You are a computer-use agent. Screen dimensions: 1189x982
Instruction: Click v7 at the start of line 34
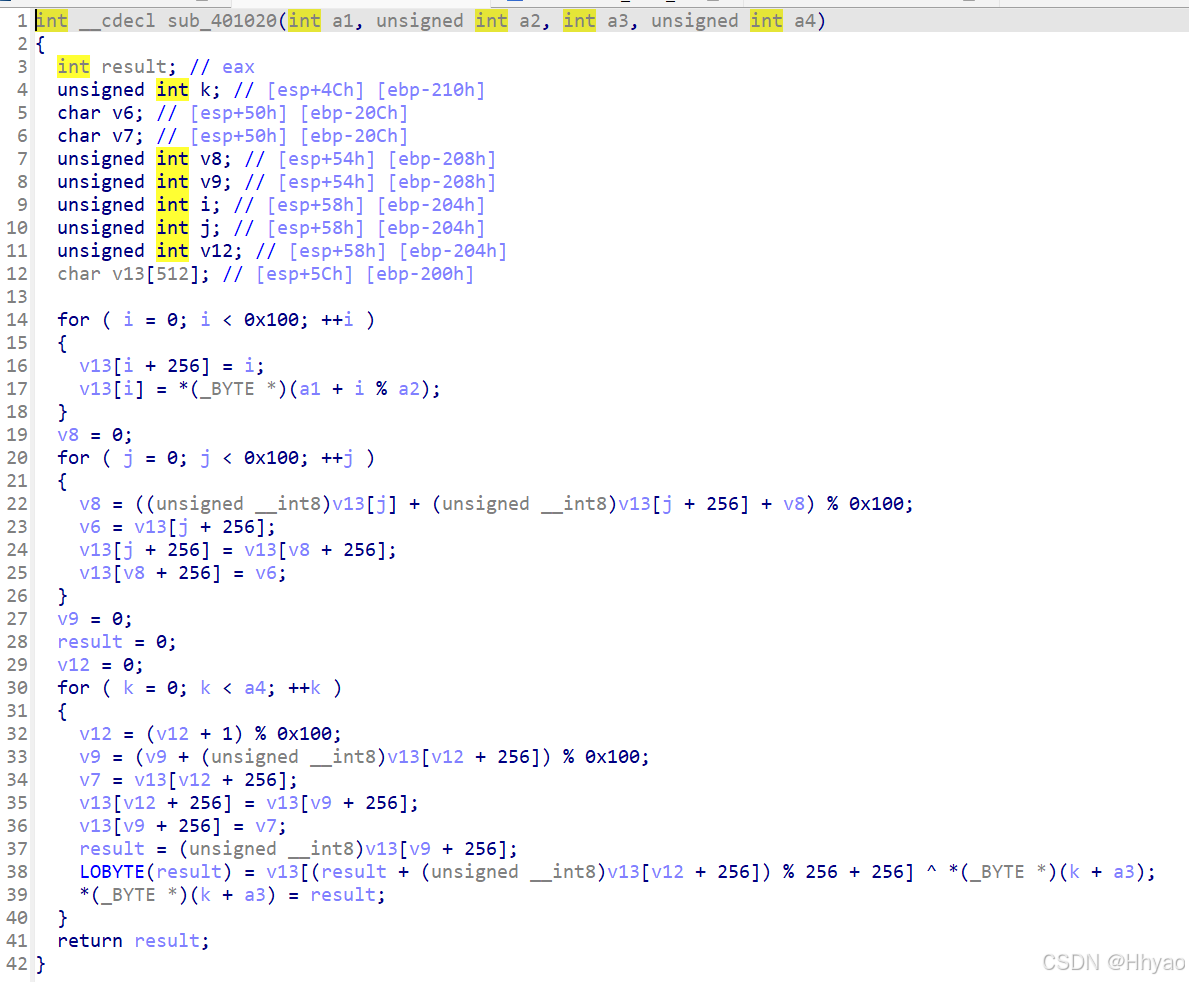click(90, 780)
